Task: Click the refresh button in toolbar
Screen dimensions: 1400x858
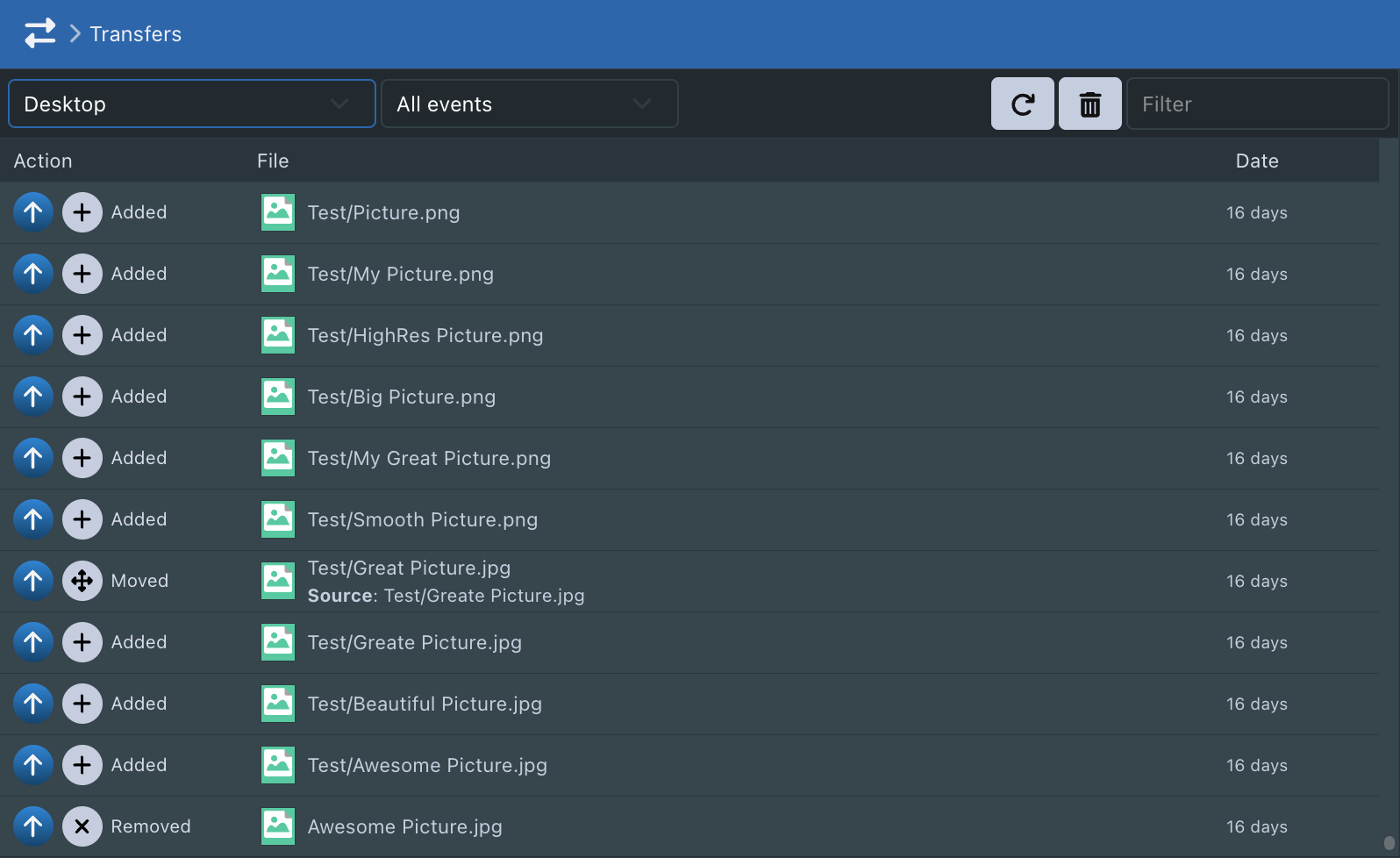Action: 1022,104
